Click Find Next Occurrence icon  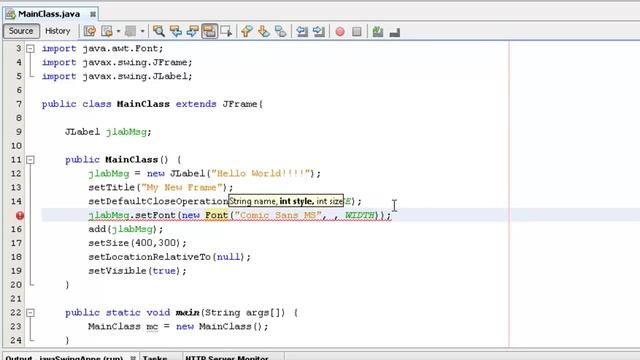pyautogui.click(x=192, y=31)
